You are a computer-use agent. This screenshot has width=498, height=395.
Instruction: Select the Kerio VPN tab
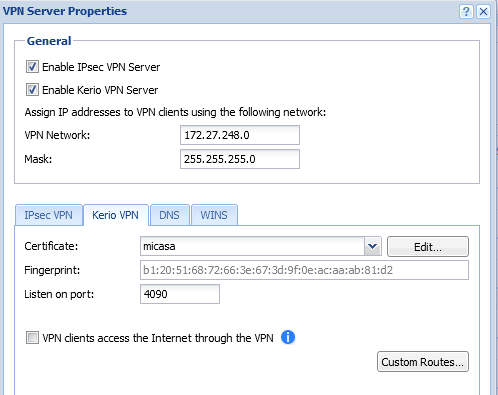coord(115,215)
